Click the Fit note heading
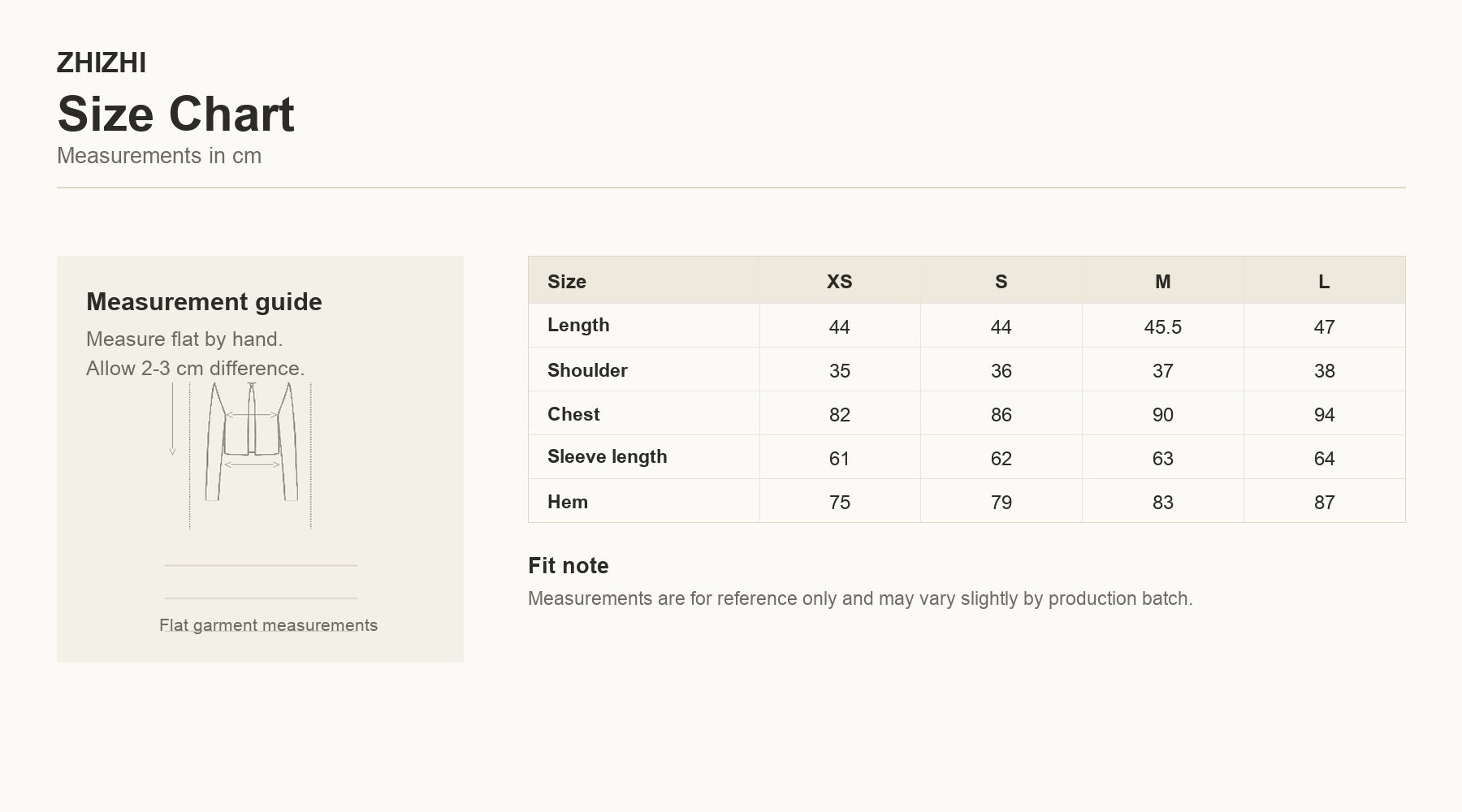 coord(569,565)
